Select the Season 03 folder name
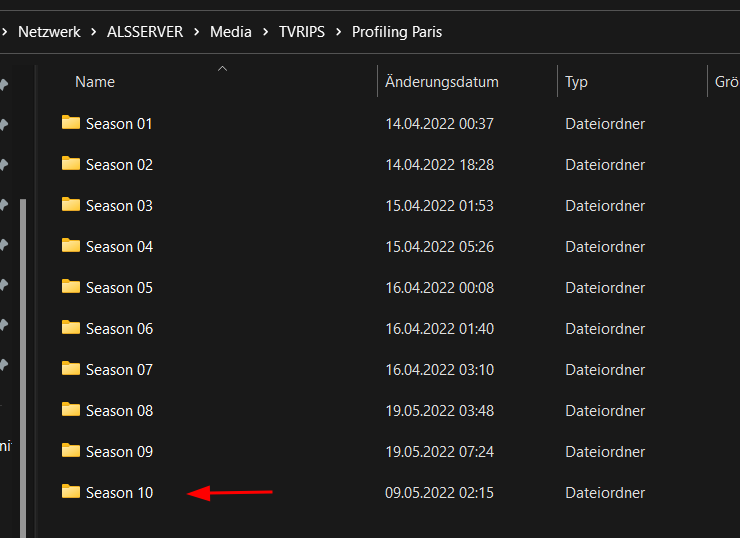740x538 pixels. click(119, 206)
